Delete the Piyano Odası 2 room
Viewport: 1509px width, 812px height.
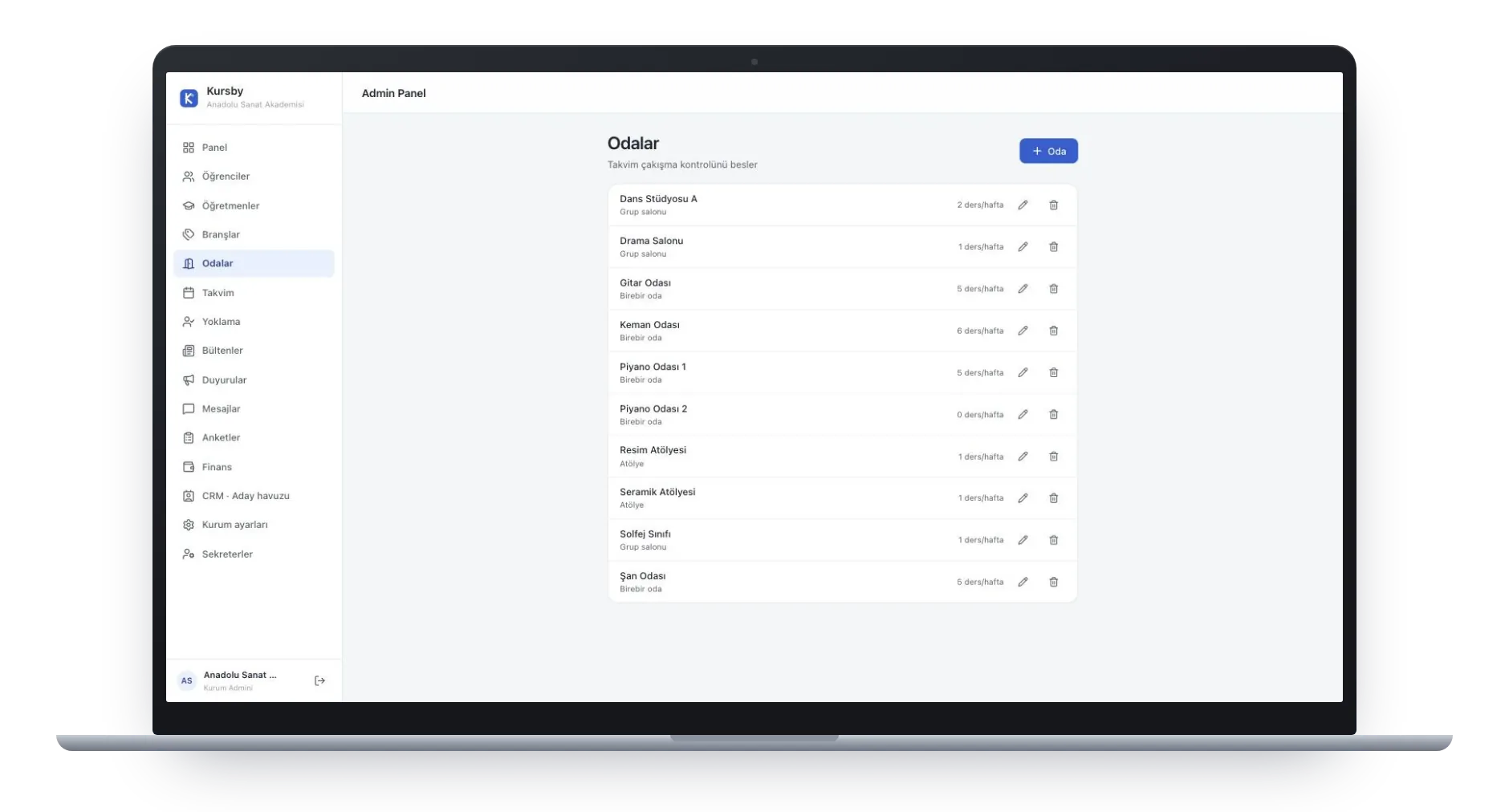tap(1053, 415)
